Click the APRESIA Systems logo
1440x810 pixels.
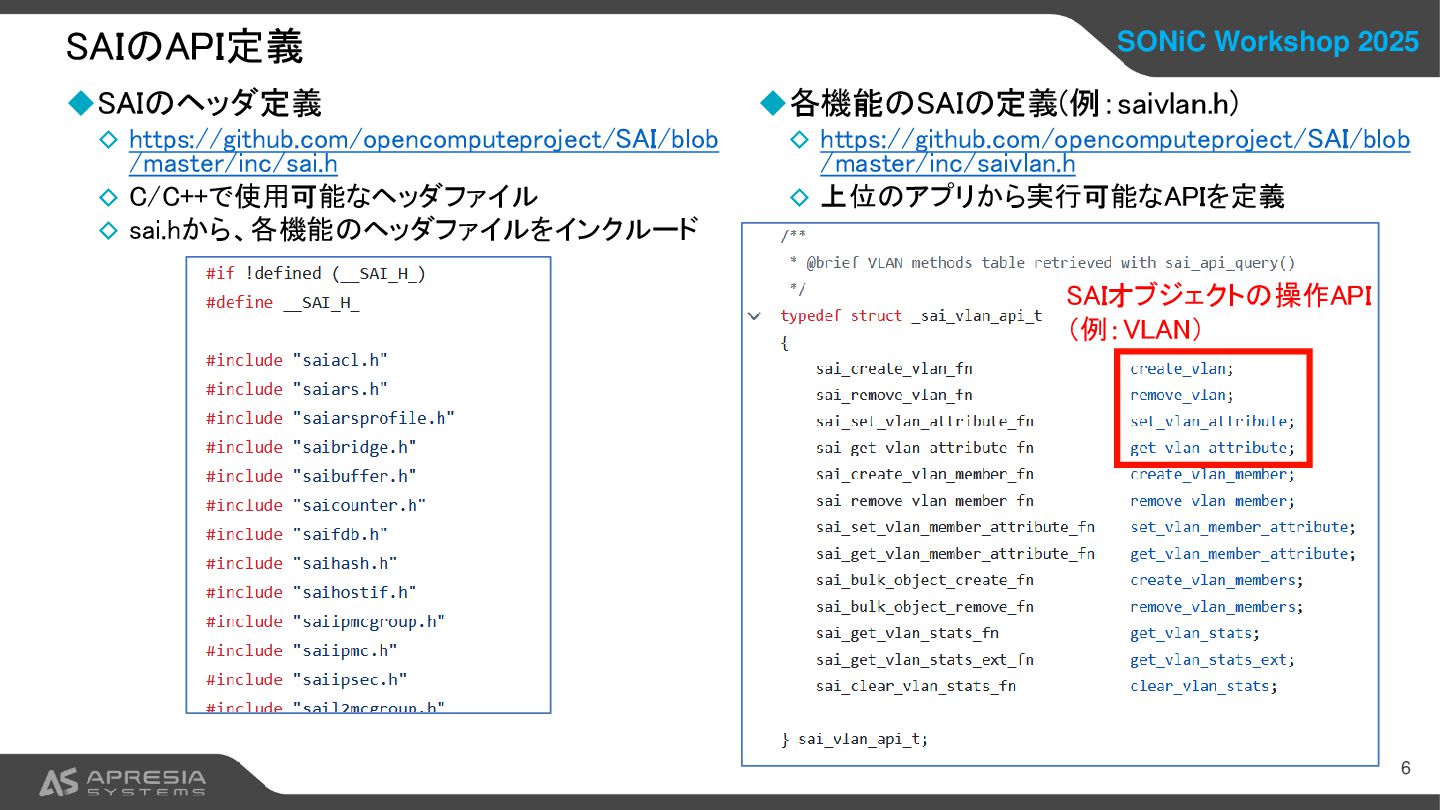(122, 782)
